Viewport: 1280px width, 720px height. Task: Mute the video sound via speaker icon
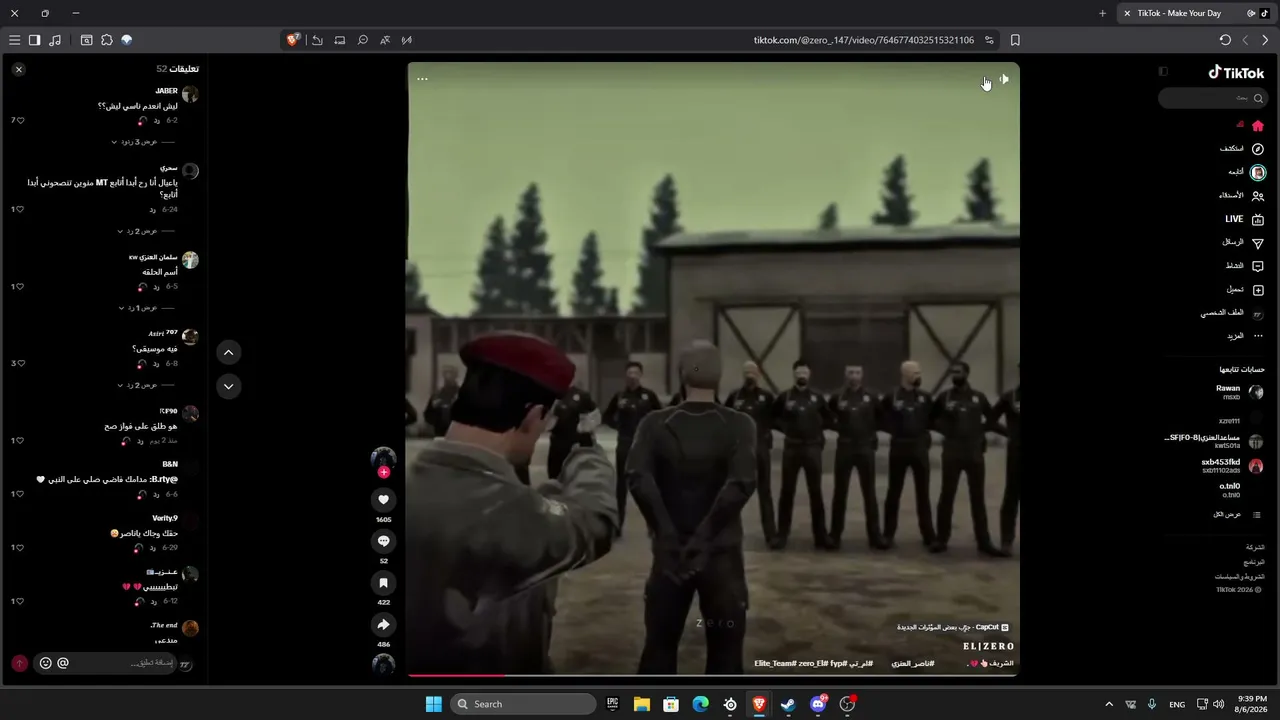point(1004,79)
